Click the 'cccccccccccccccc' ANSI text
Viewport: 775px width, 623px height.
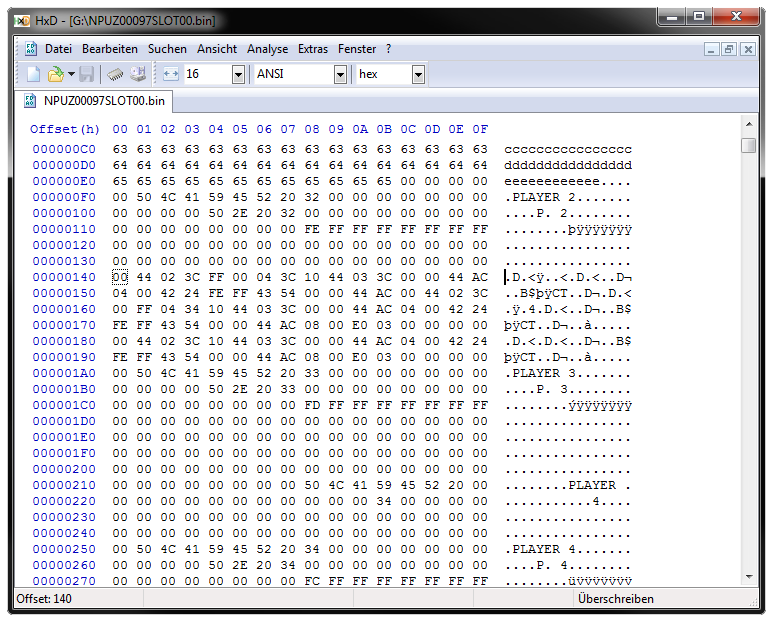[568, 149]
